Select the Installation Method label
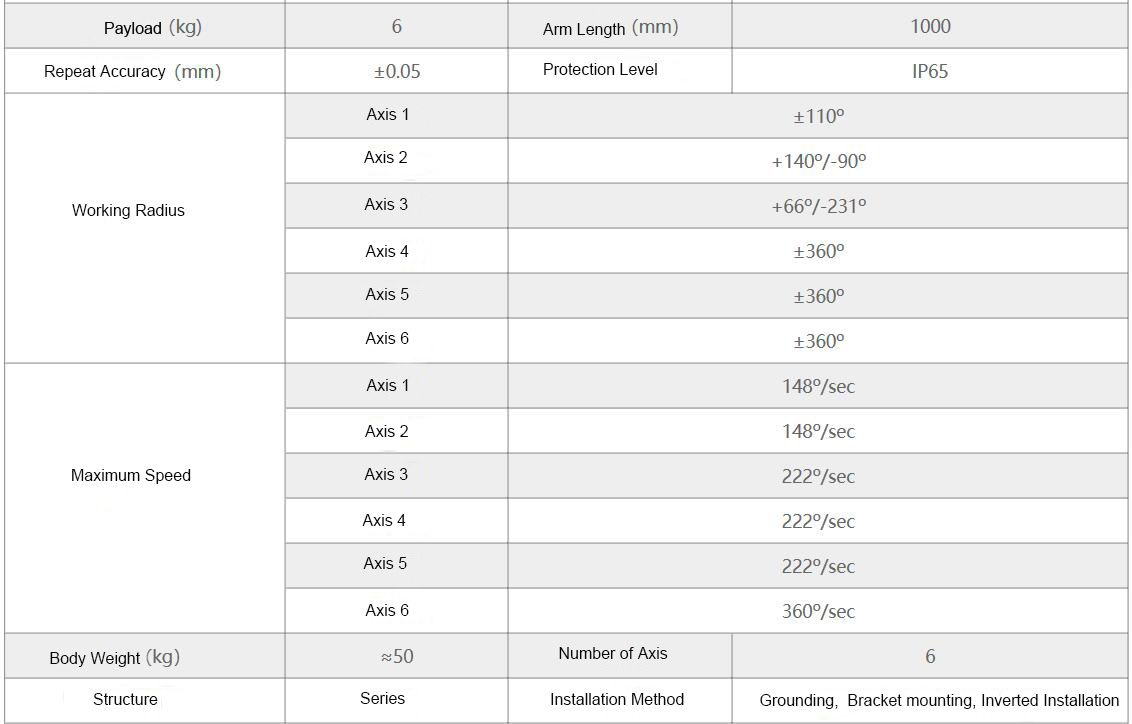 [x=616, y=699]
